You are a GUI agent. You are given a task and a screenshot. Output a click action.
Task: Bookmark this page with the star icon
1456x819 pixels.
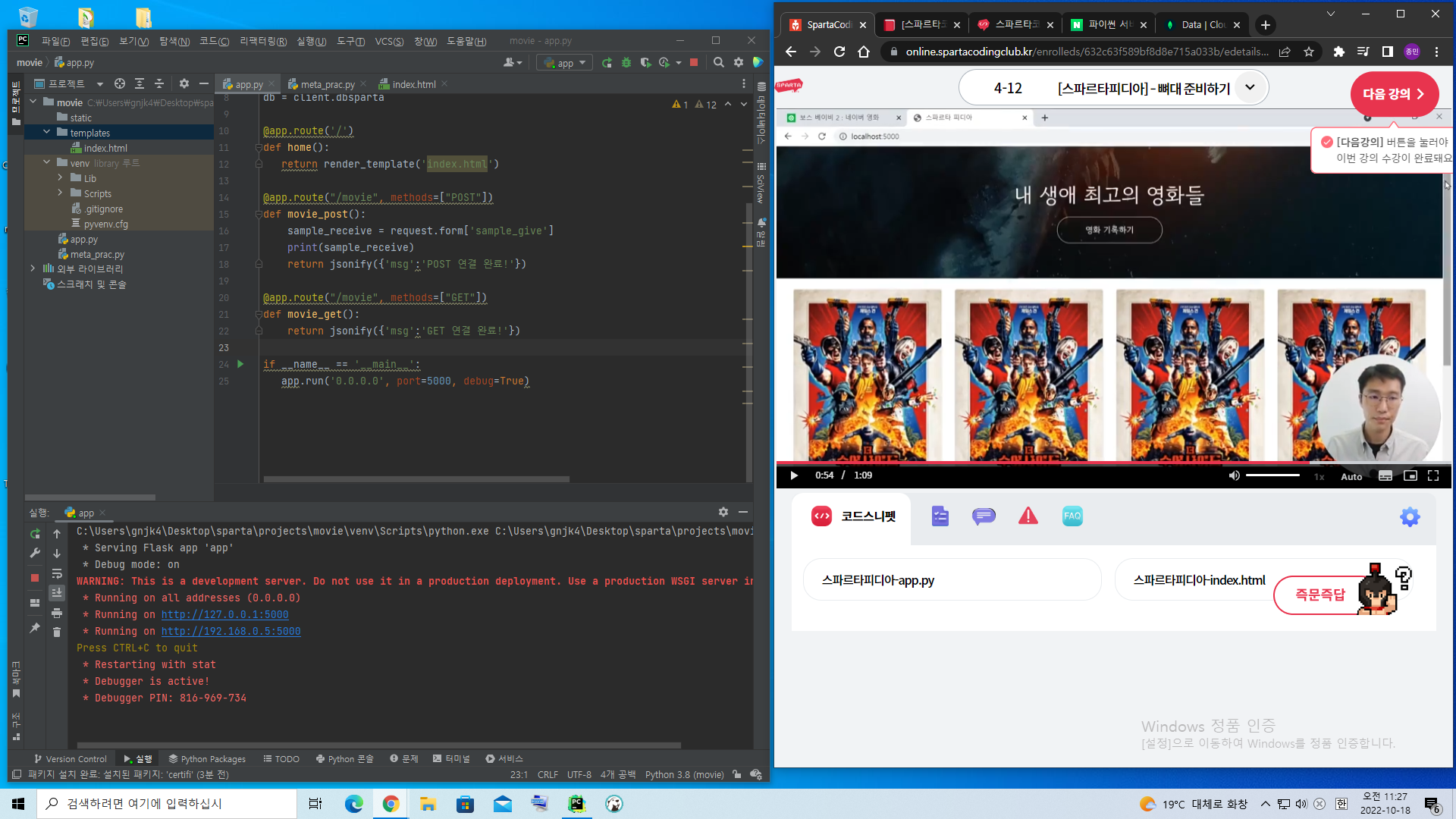[1309, 52]
